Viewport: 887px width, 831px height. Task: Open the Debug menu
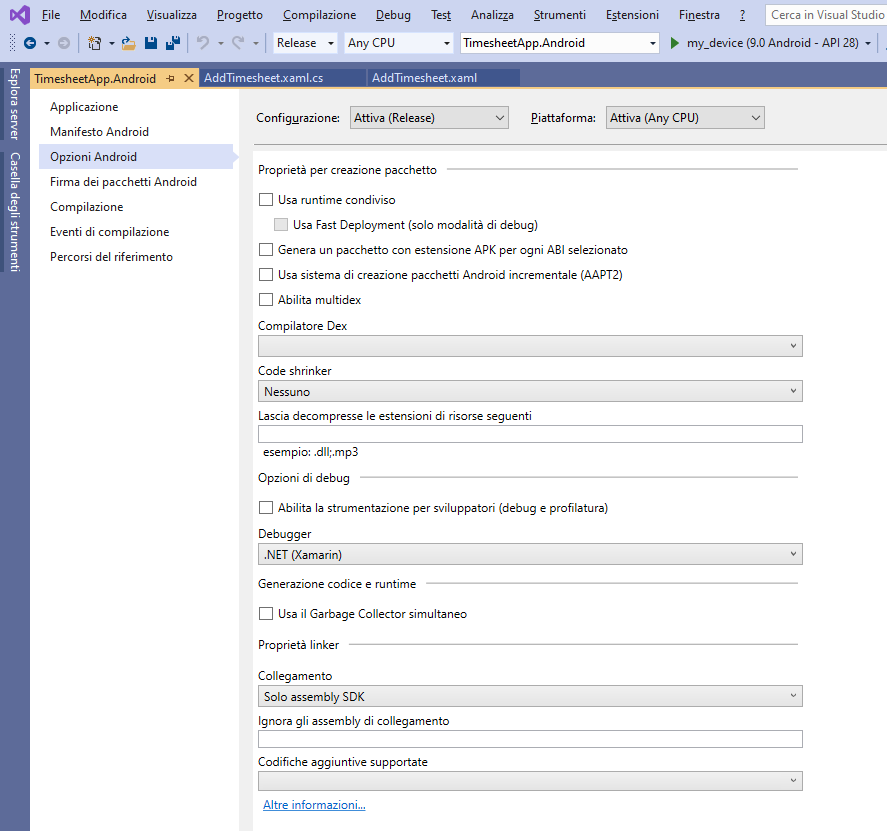coord(393,15)
